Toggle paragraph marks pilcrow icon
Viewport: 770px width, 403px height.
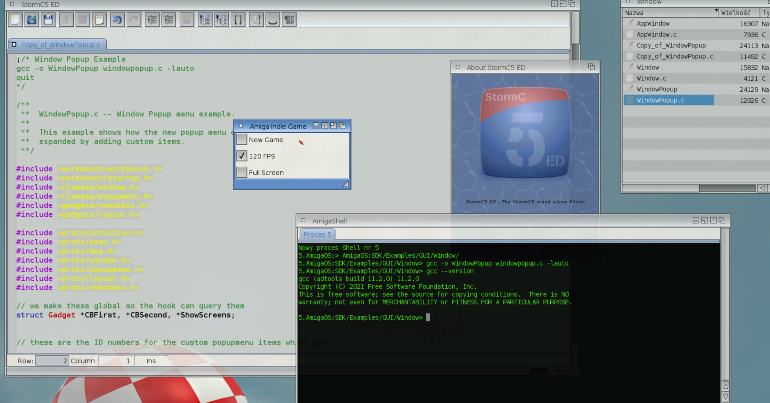[289, 20]
